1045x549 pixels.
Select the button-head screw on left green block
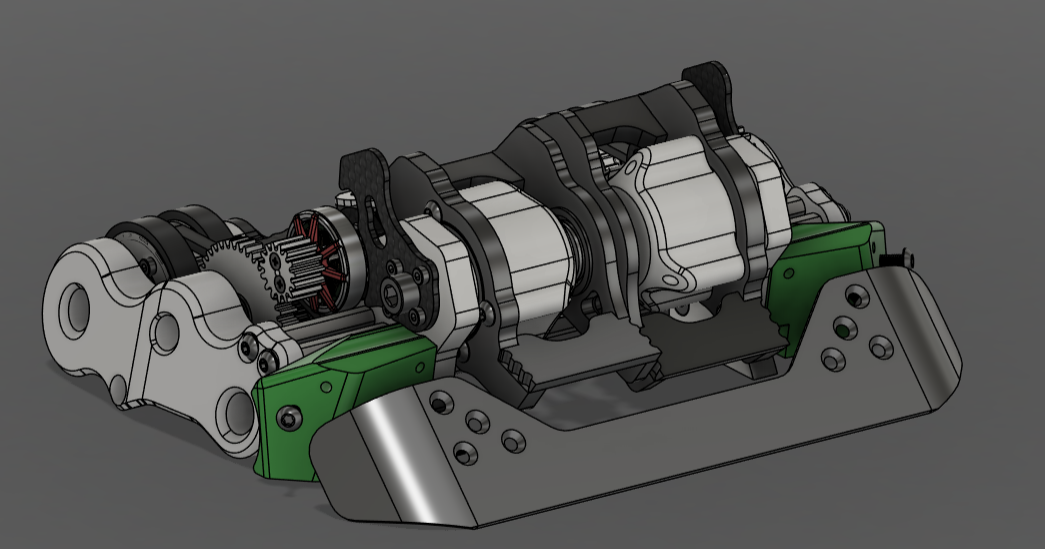tap(289, 414)
